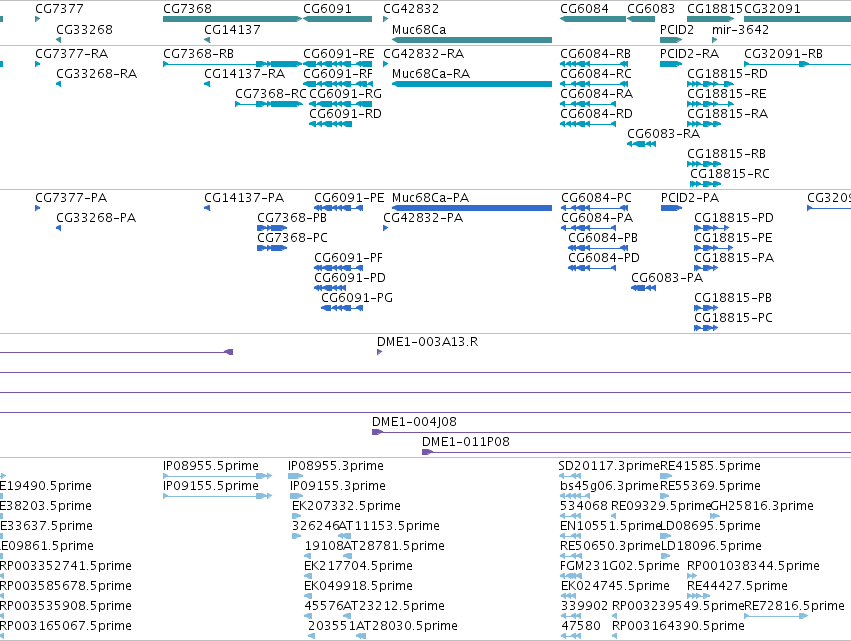The height and width of the screenshot is (641, 851).
Task: Select EST IP09155.5prime label
Action: [211, 486]
